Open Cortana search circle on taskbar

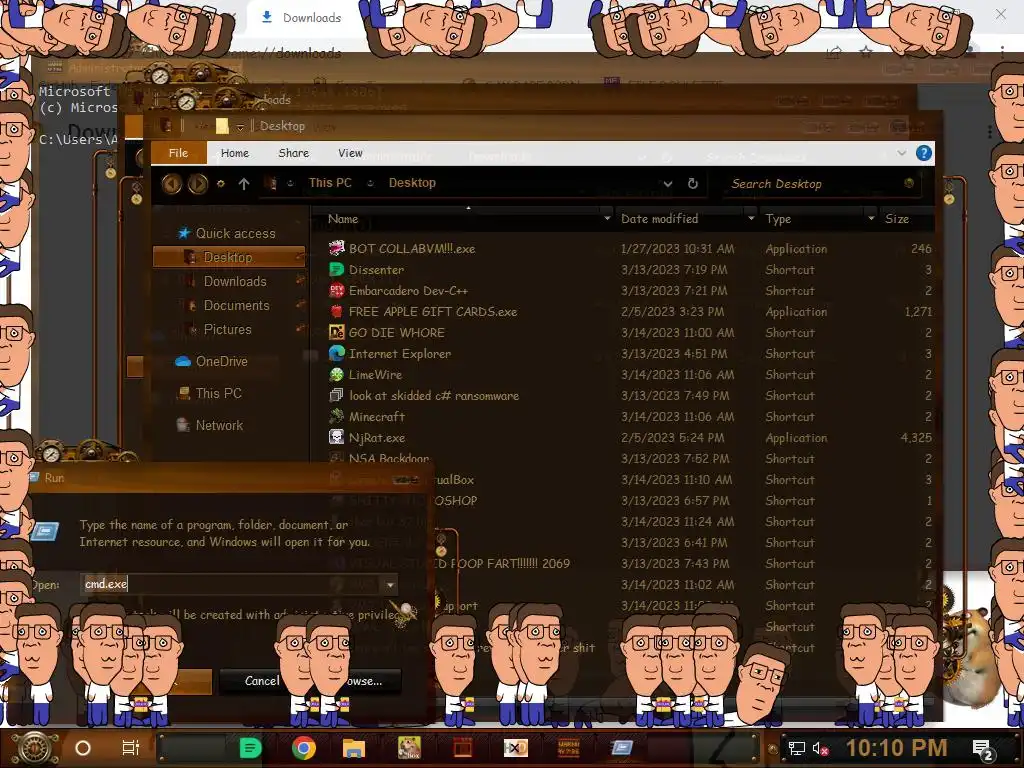click(83, 748)
